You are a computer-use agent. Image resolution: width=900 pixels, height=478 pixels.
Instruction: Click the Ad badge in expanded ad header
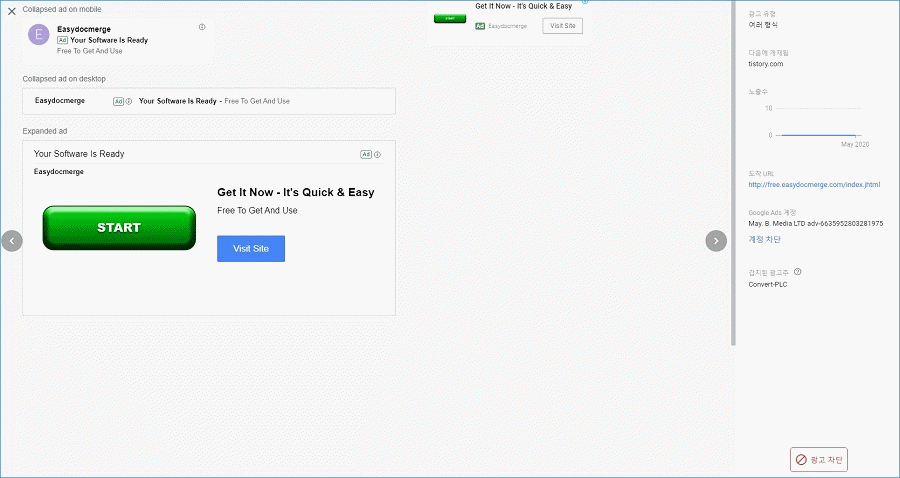366,154
